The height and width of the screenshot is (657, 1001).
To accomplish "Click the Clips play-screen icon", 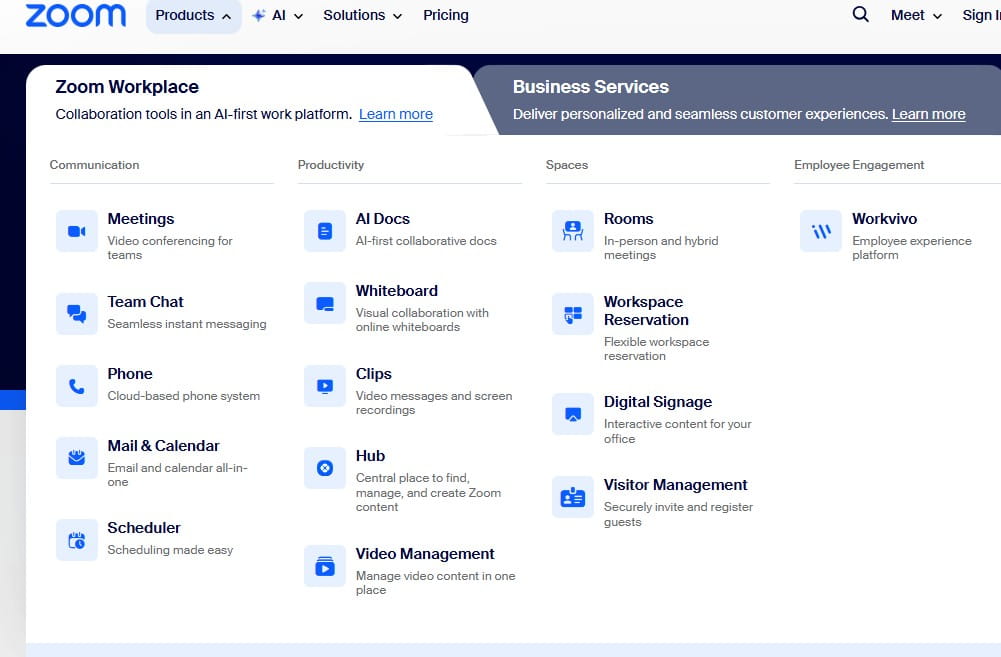I will click(x=325, y=386).
